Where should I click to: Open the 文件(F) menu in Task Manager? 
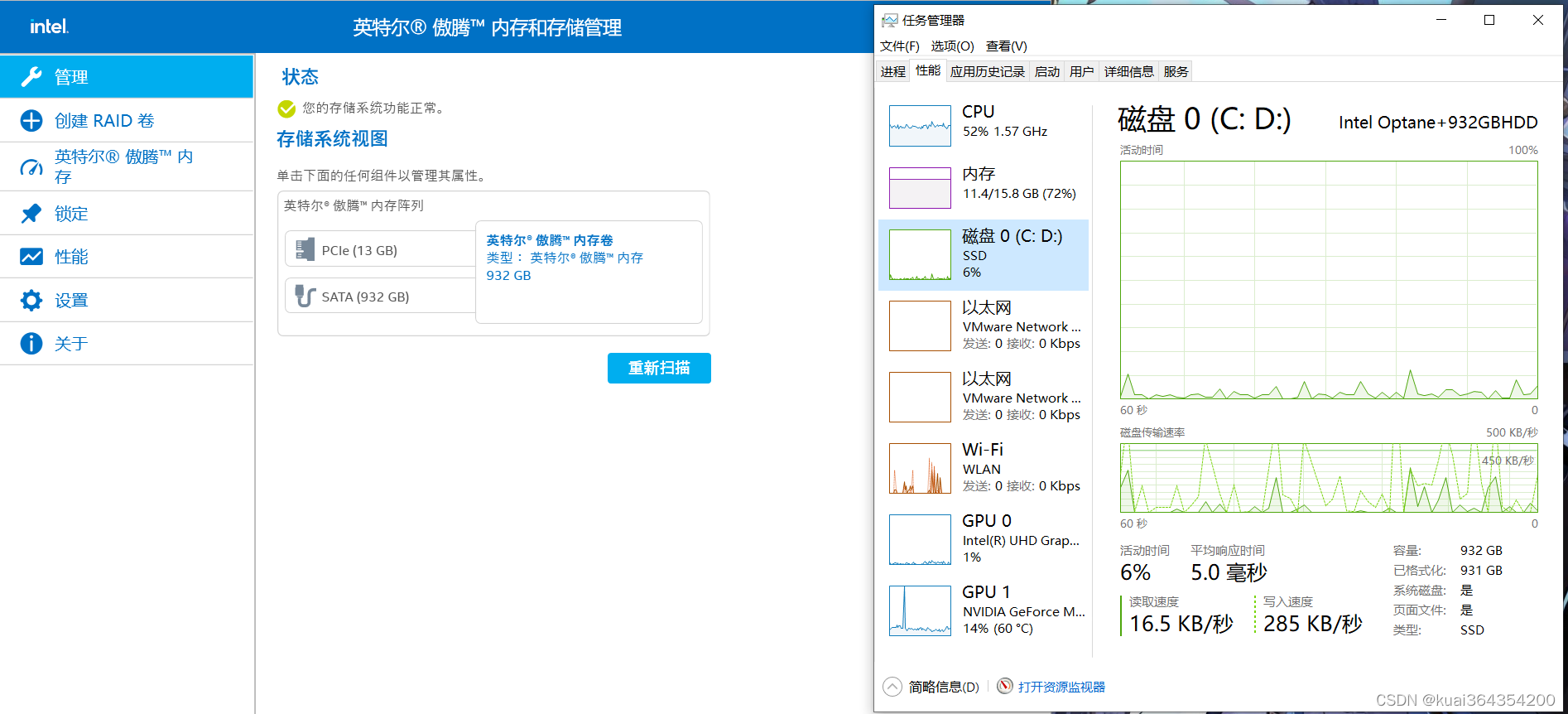pyautogui.click(x=900, y=46)
